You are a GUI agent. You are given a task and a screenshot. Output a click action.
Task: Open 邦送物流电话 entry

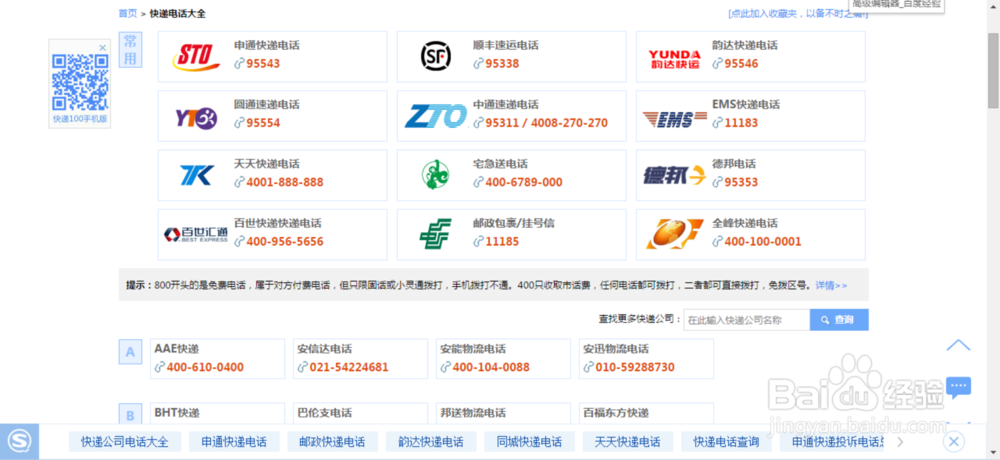(x=473, y=413)
